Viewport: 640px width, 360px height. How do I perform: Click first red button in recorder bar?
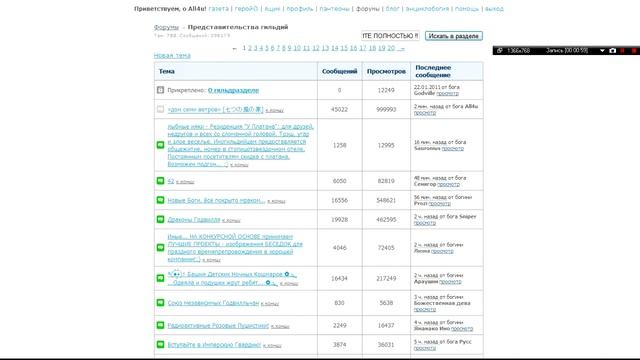pos(622,51)
